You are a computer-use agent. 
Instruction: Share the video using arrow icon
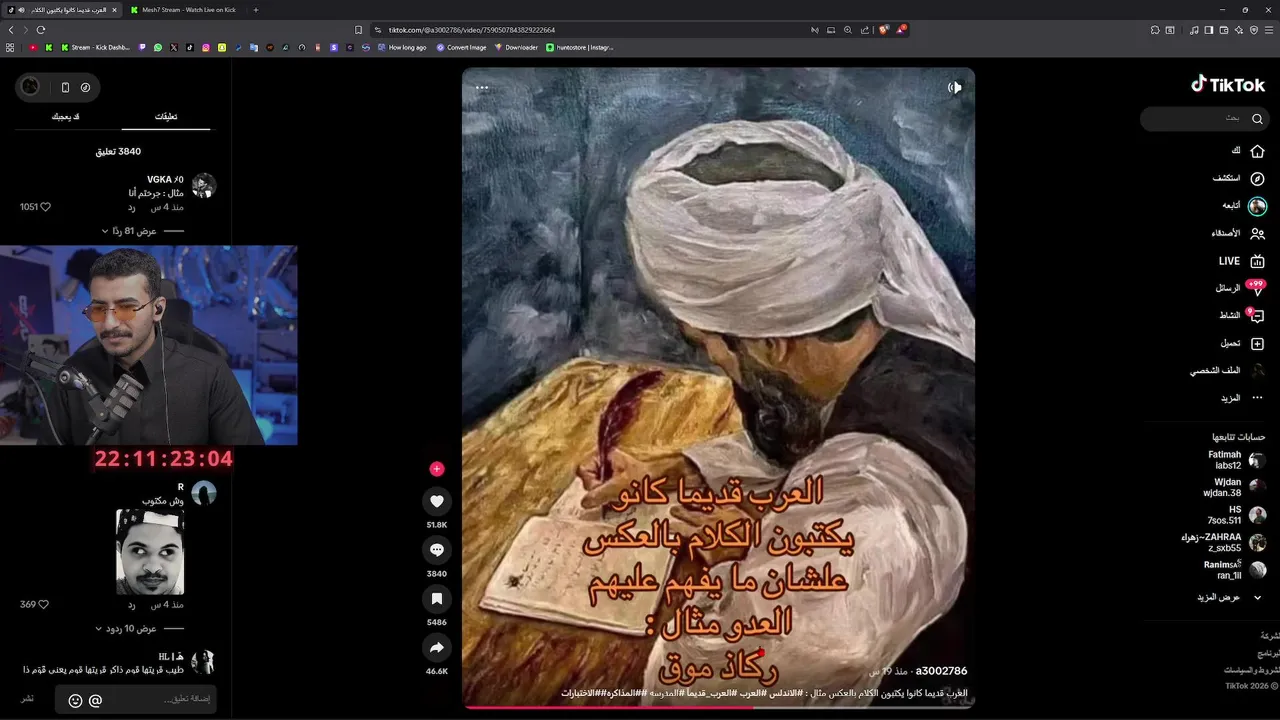(437, 648)
